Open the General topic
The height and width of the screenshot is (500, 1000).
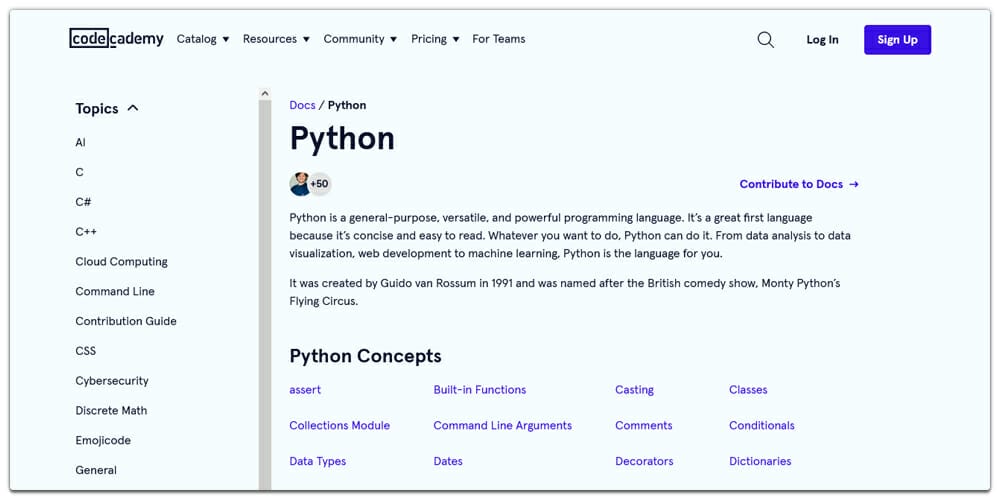pos(96,470)
